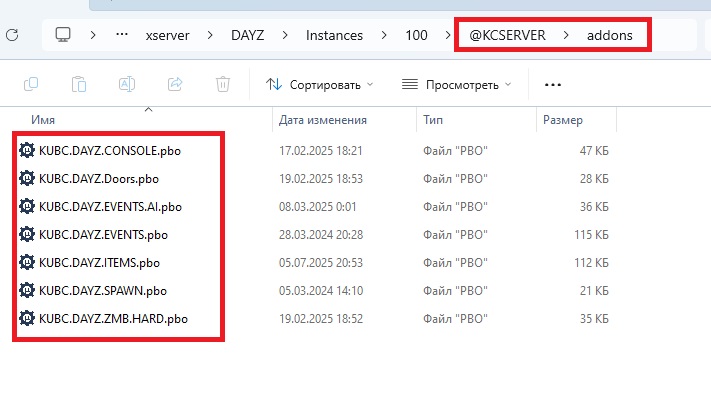Click type cell of KUBC.DAYZ.CONSOLE.pbo row
The height and width of the screenshot is (400, 711).
click(455, 151)
